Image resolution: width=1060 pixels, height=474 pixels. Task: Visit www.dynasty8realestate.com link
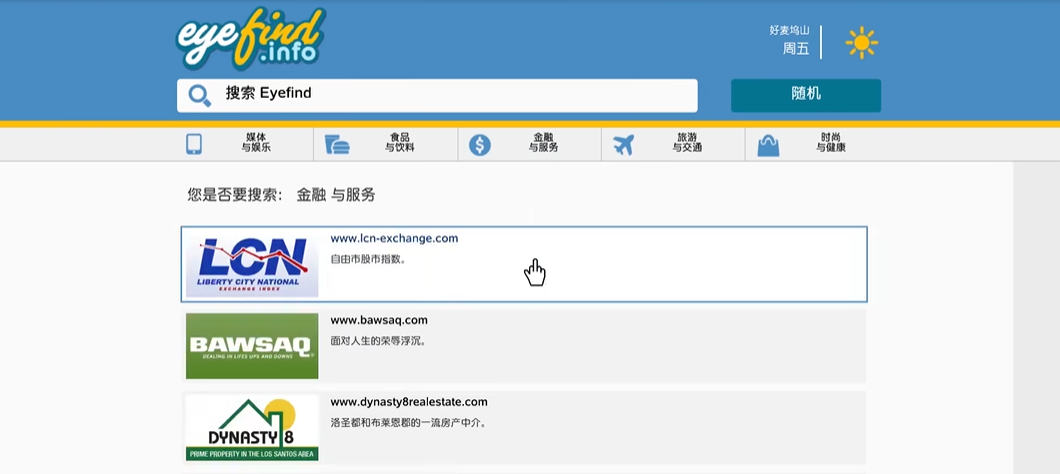click(409, 402)
